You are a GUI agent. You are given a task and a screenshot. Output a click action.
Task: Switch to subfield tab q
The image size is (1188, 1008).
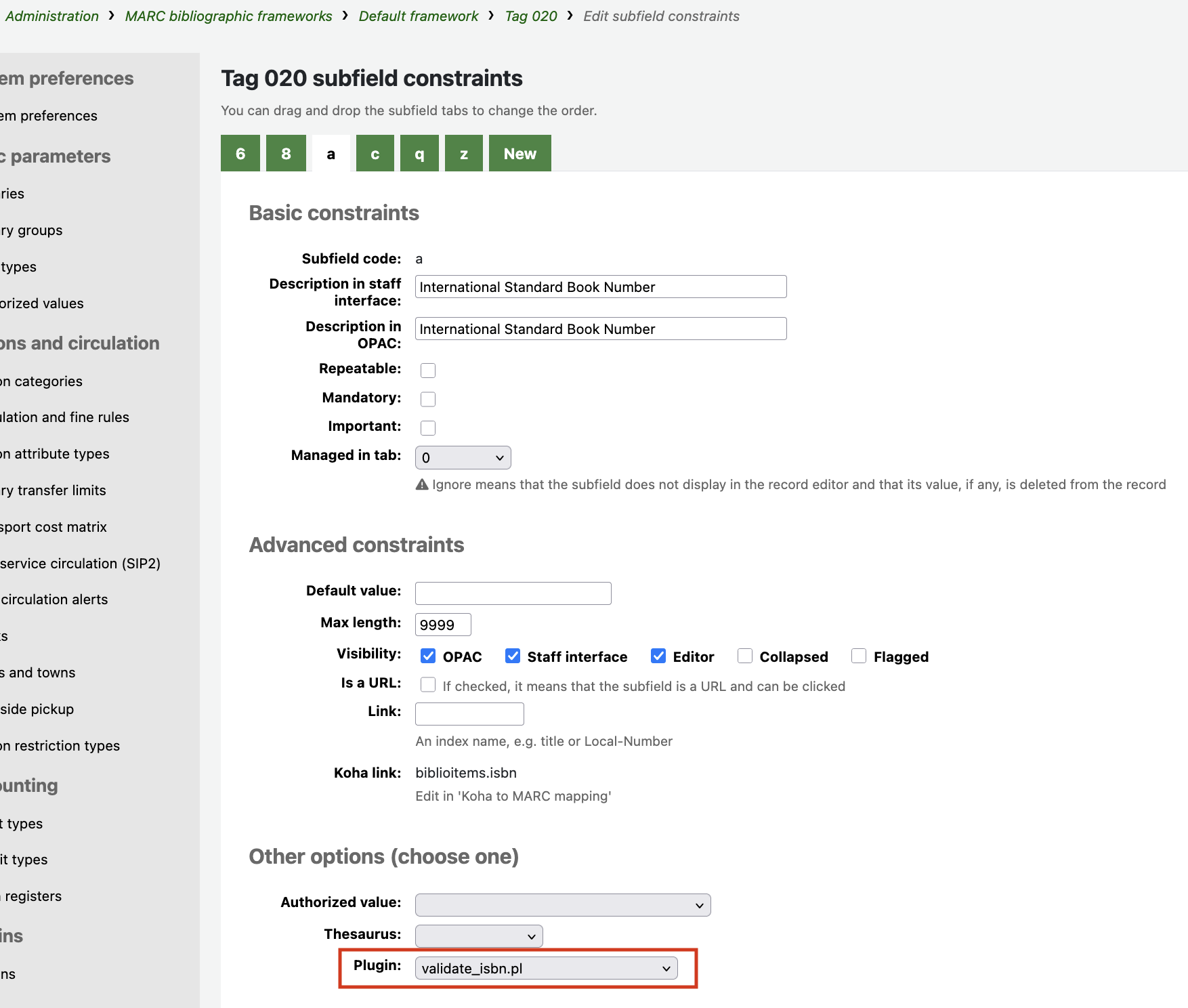(x=419, y=154)
